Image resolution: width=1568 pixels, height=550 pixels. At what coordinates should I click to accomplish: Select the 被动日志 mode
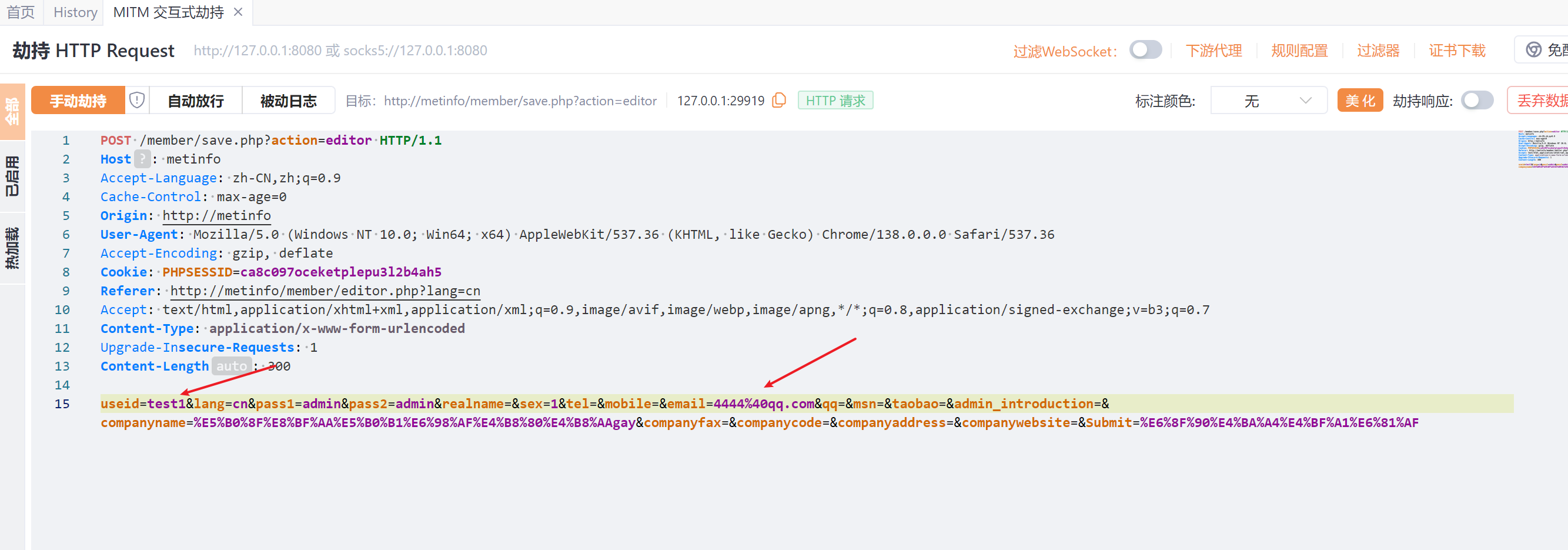pyautogui.click(x=289, y=101)
